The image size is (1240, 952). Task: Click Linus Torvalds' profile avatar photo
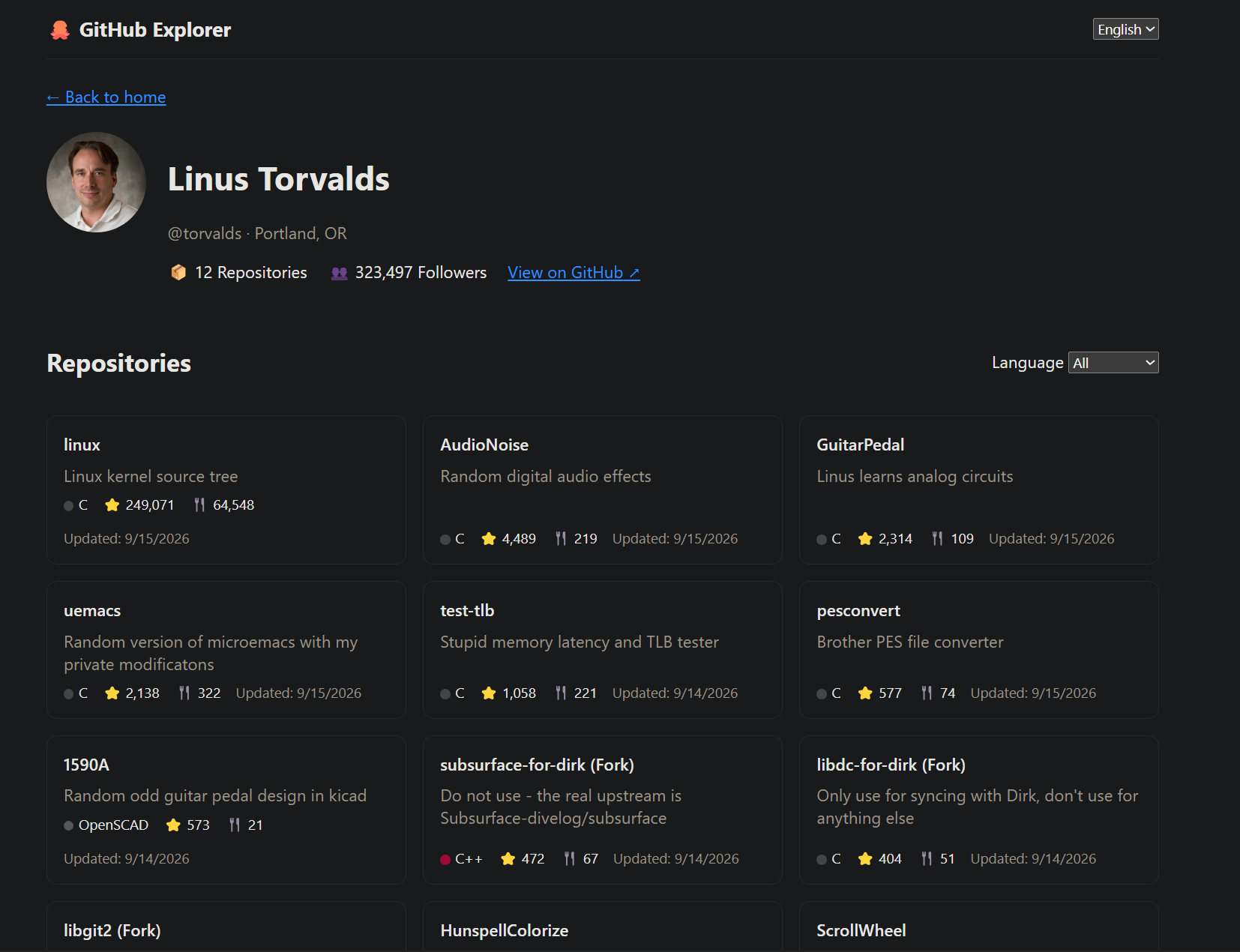[x=96, y=182]
